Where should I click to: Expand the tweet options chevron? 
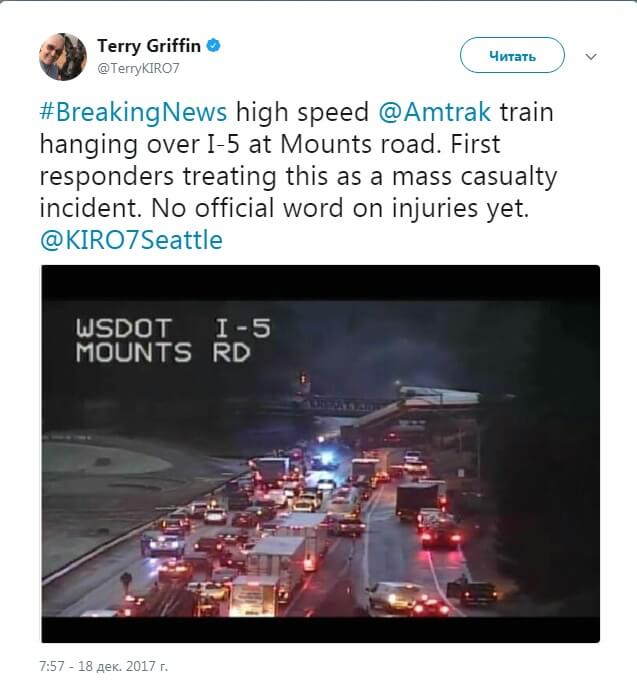[x=591, y=57]
